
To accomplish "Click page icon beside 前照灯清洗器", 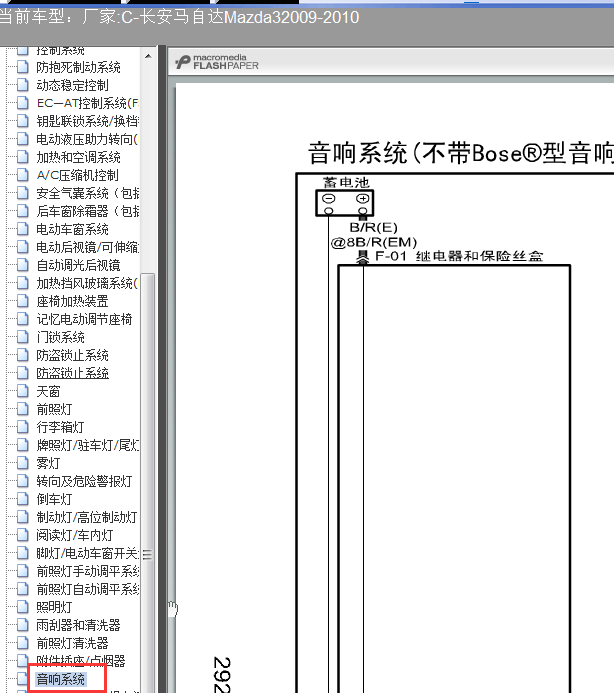I will tap(23, 644).
